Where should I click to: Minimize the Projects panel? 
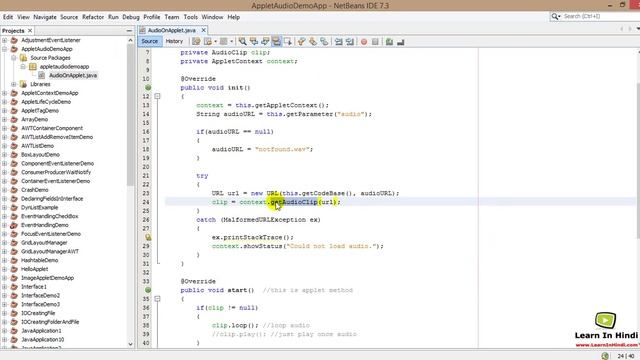click(129, 31)
